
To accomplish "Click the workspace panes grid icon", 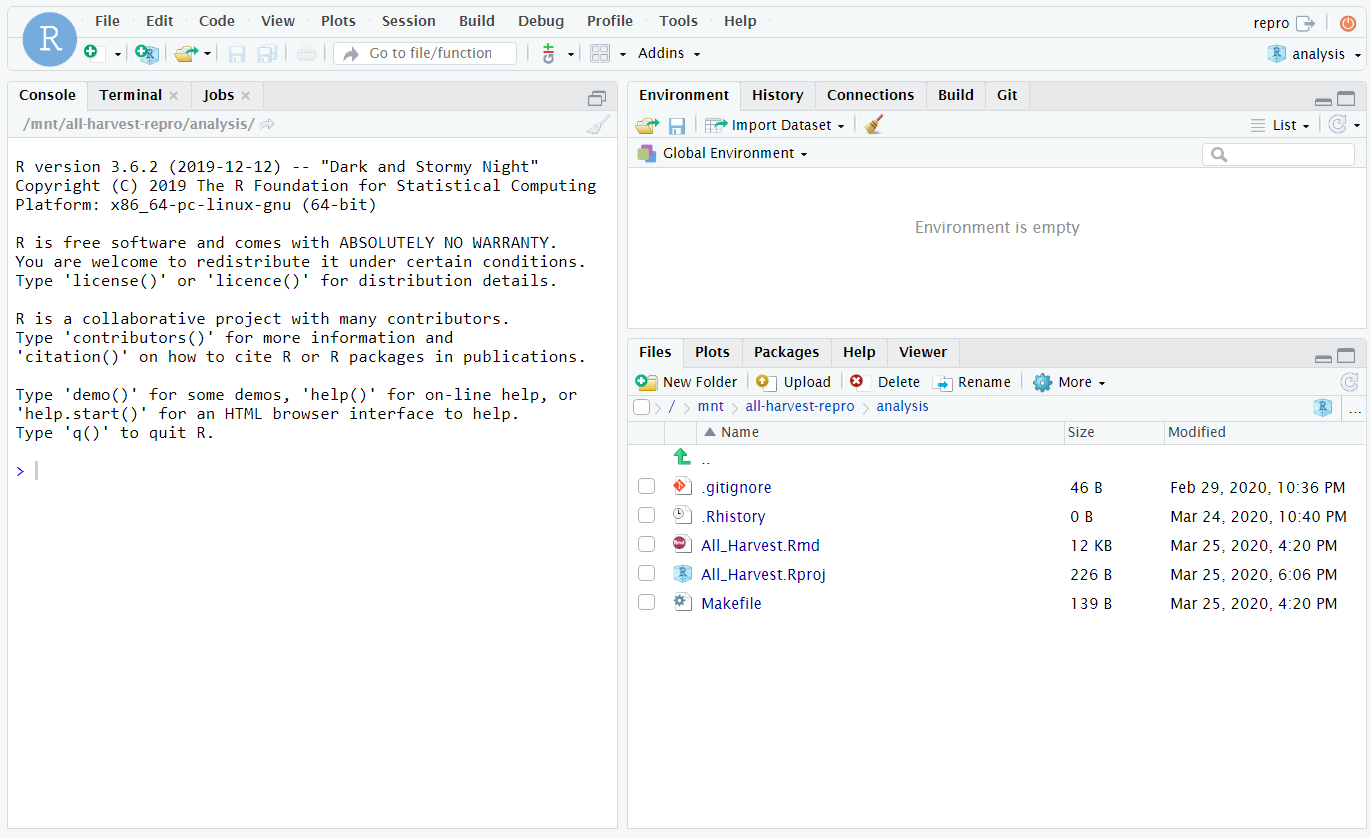I will tap(600, 54).
